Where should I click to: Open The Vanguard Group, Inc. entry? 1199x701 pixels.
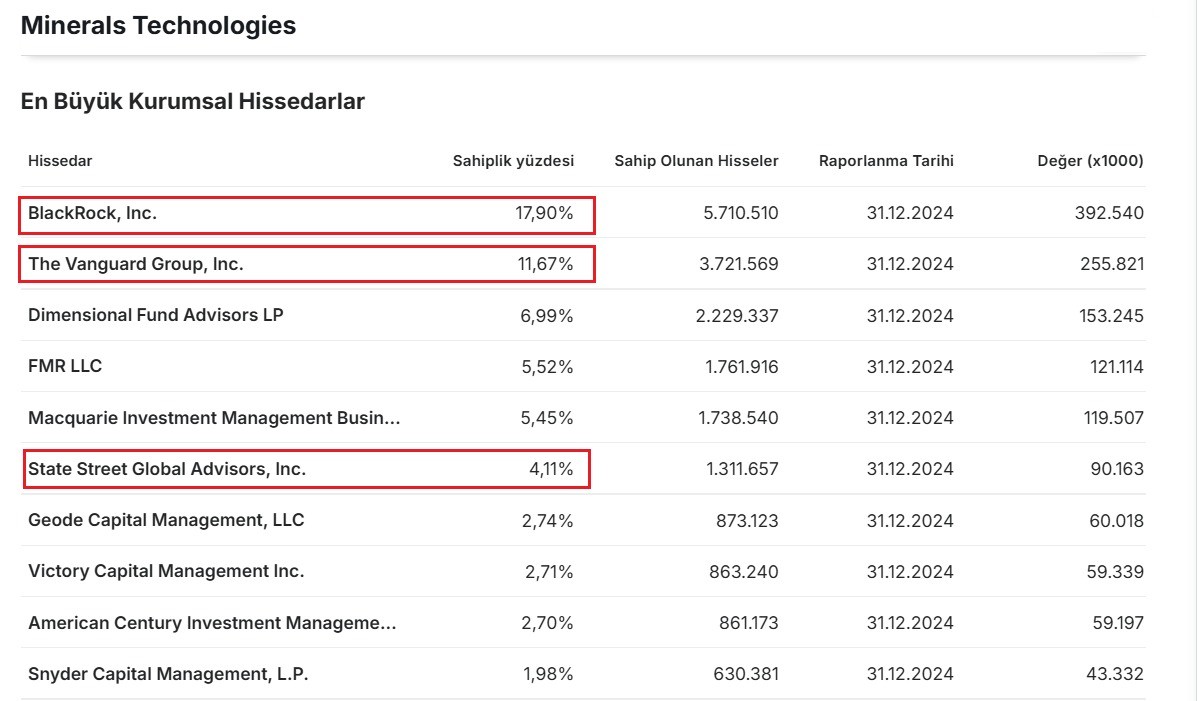[136, 264]
